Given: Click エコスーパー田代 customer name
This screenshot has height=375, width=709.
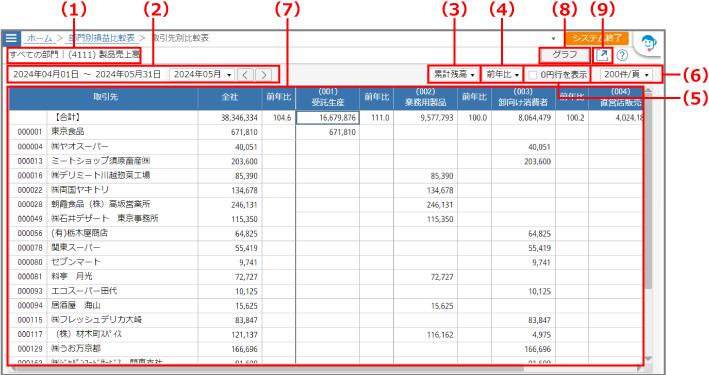Looking at the screenshot, I should [84, 291].
